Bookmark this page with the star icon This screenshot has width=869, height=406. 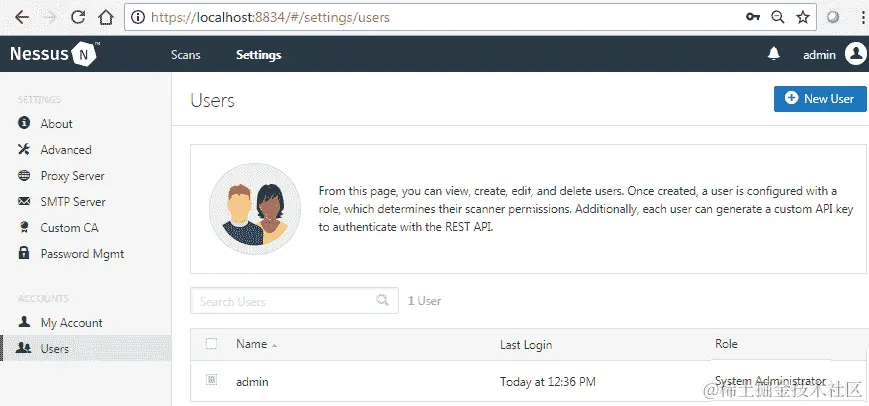pyautogui.click(x=802, y=18)
